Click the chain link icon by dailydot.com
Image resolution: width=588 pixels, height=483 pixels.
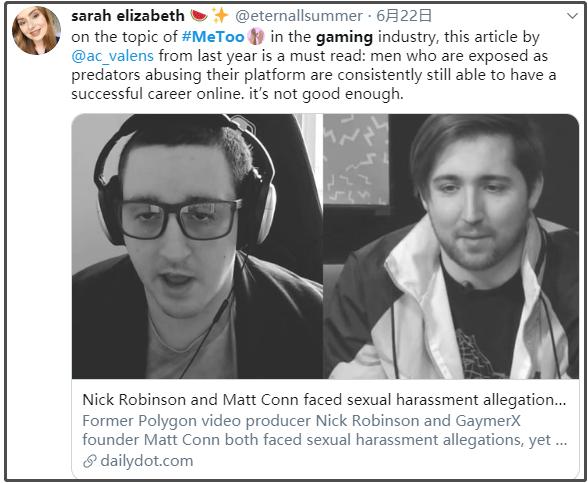pos(90,461)
